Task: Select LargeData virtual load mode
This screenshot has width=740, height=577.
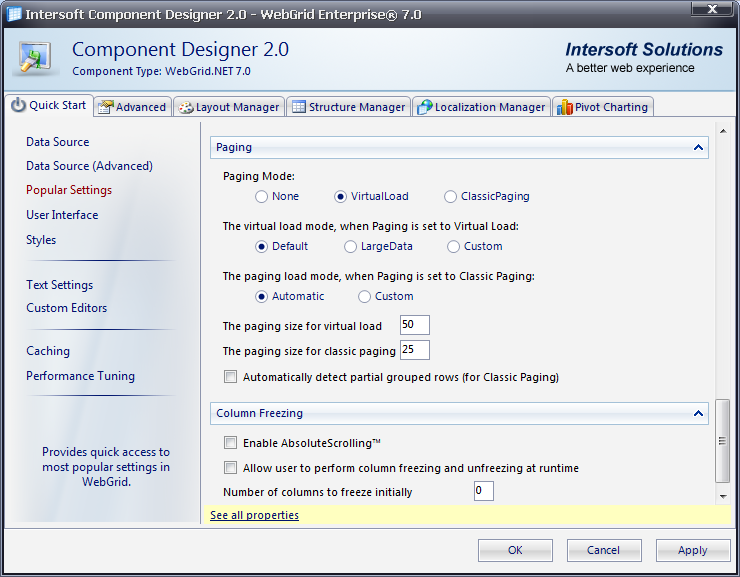Action: [351, 247]
